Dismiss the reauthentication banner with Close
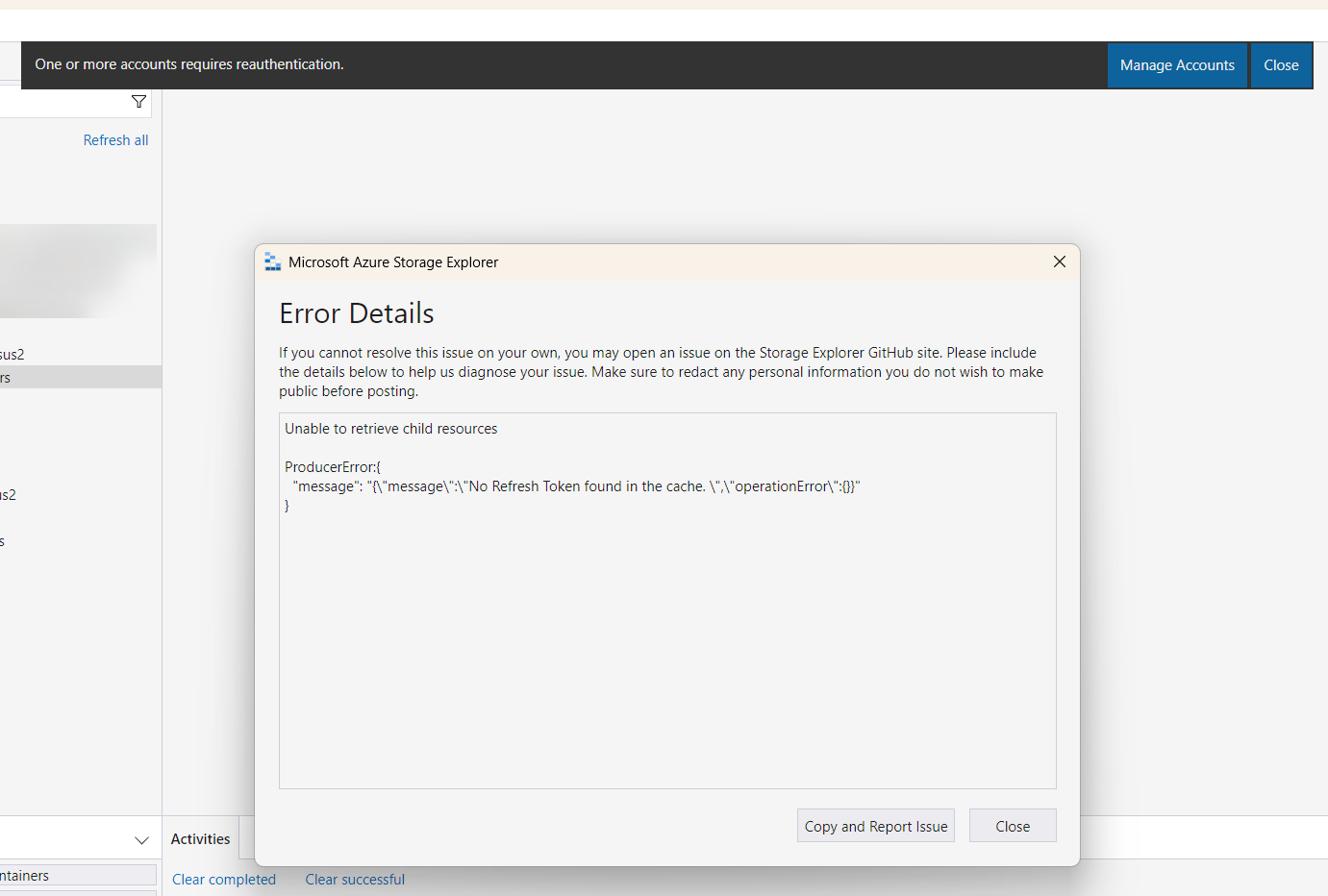The width and height of the screenshot is (1328, 896). [x=1281, y=65]
